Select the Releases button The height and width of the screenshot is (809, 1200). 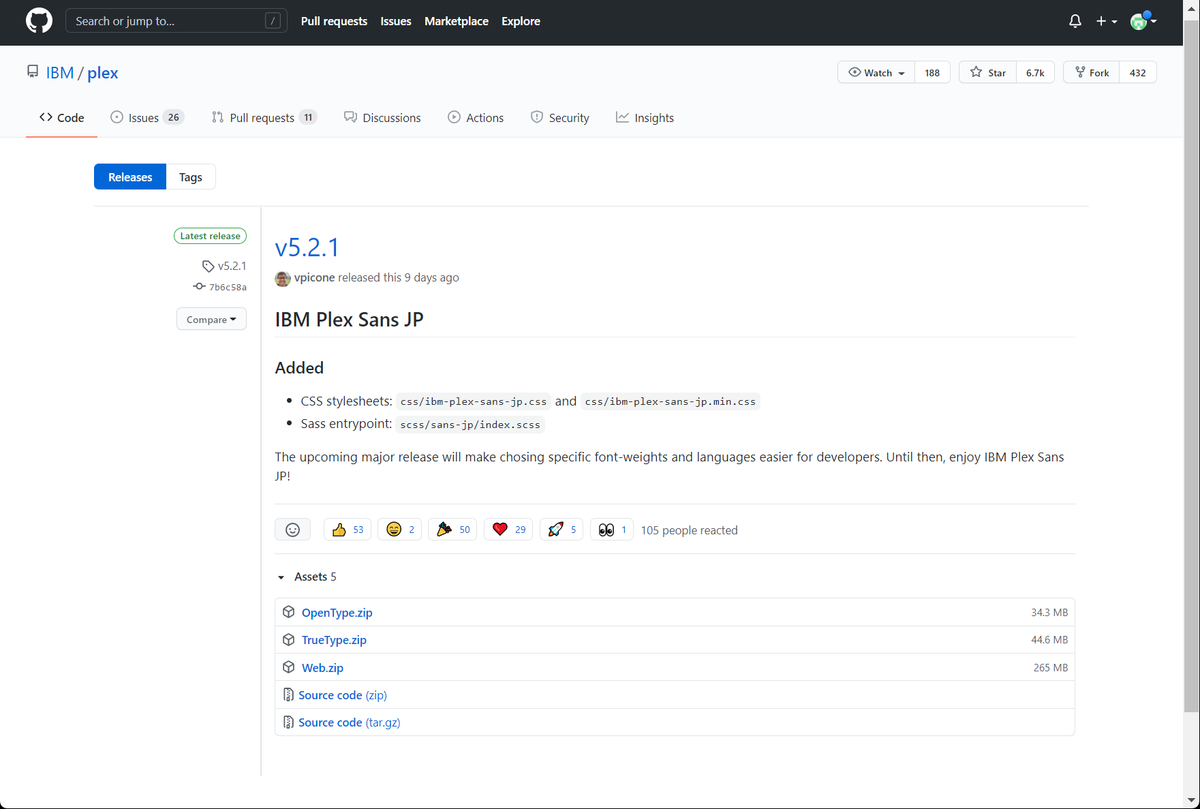coord(130,177)
